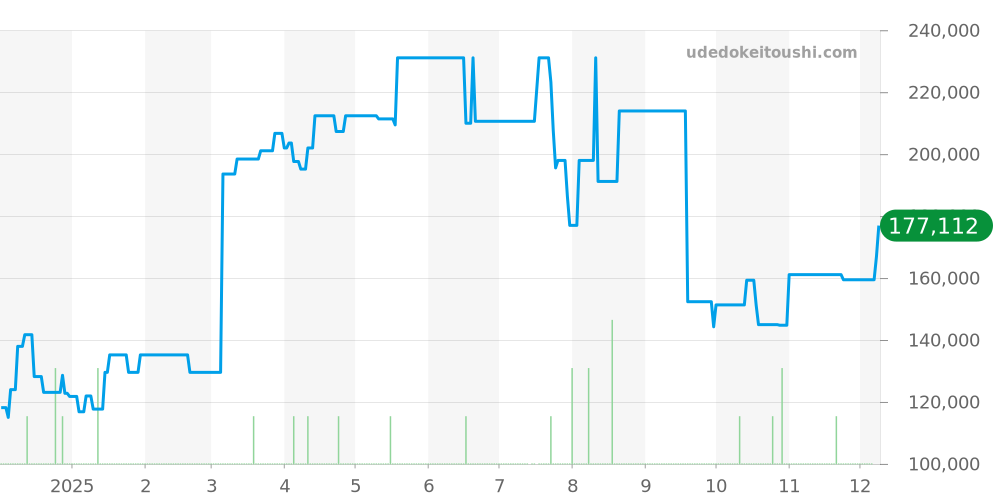
Task: Select month 11 on the time axis
Action: click(x=789, y=487)
